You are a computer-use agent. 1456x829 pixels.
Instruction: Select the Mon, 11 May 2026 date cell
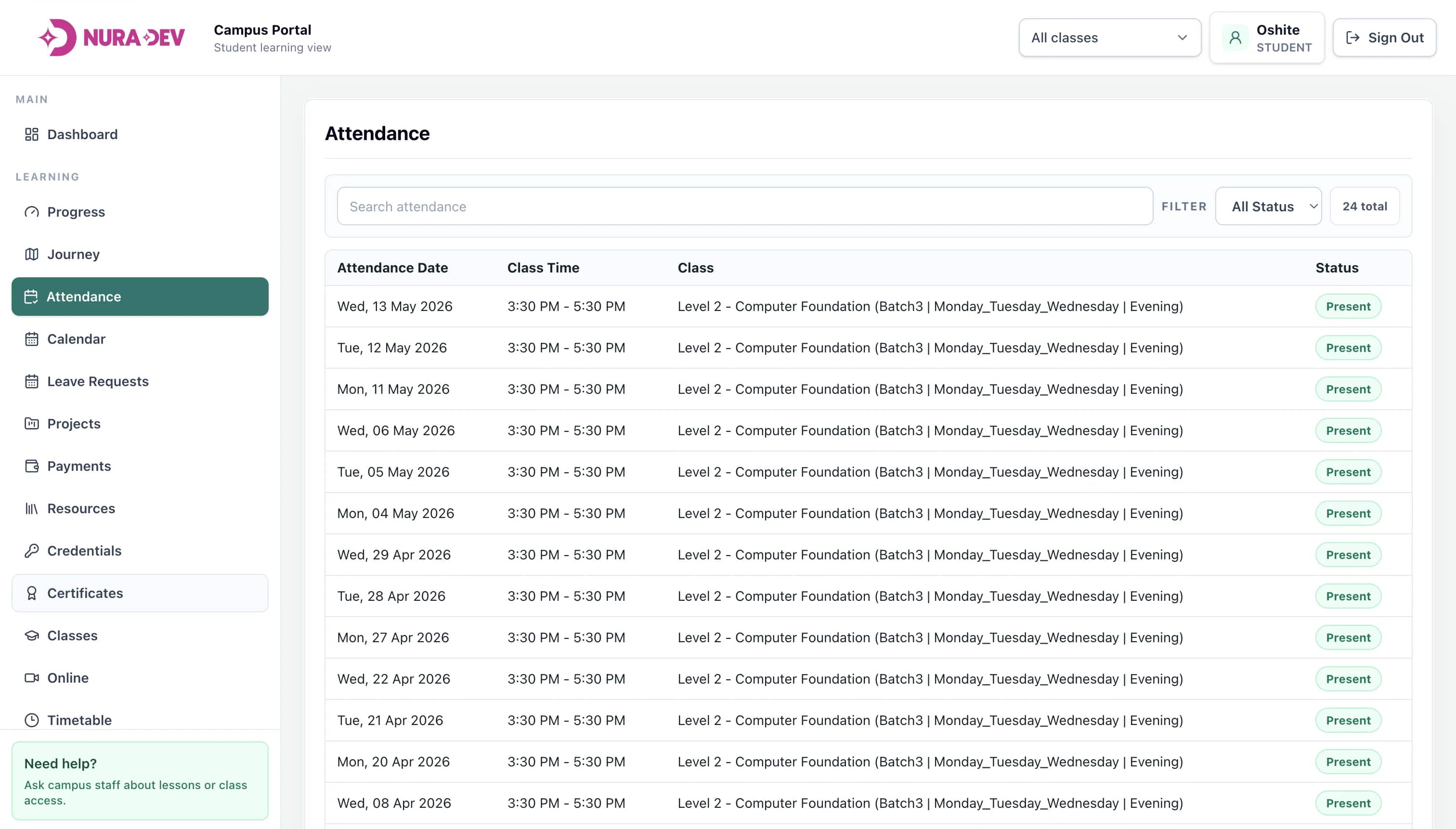tap(393, 389)
